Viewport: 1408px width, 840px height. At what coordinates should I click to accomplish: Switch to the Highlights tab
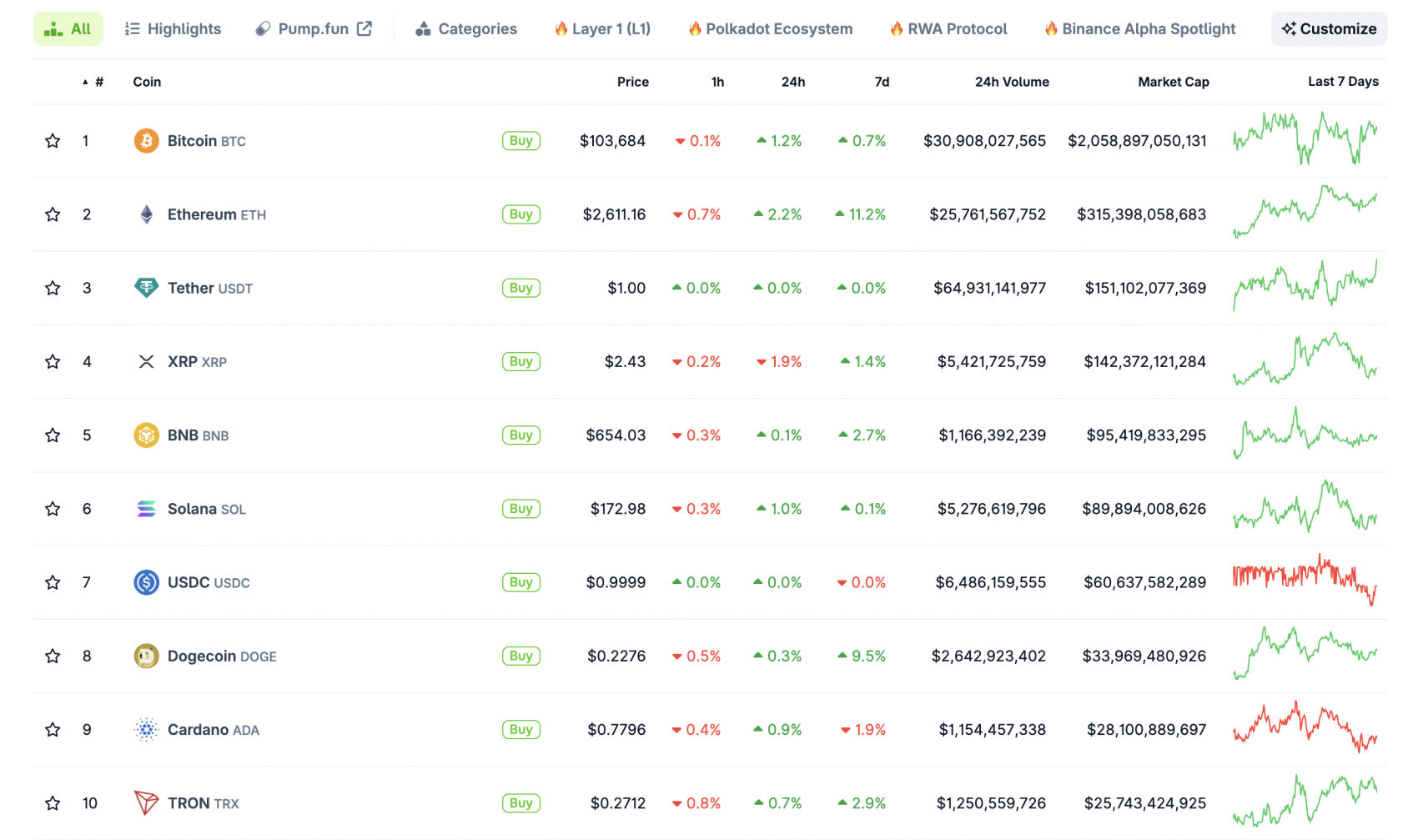tap(173, 28)
